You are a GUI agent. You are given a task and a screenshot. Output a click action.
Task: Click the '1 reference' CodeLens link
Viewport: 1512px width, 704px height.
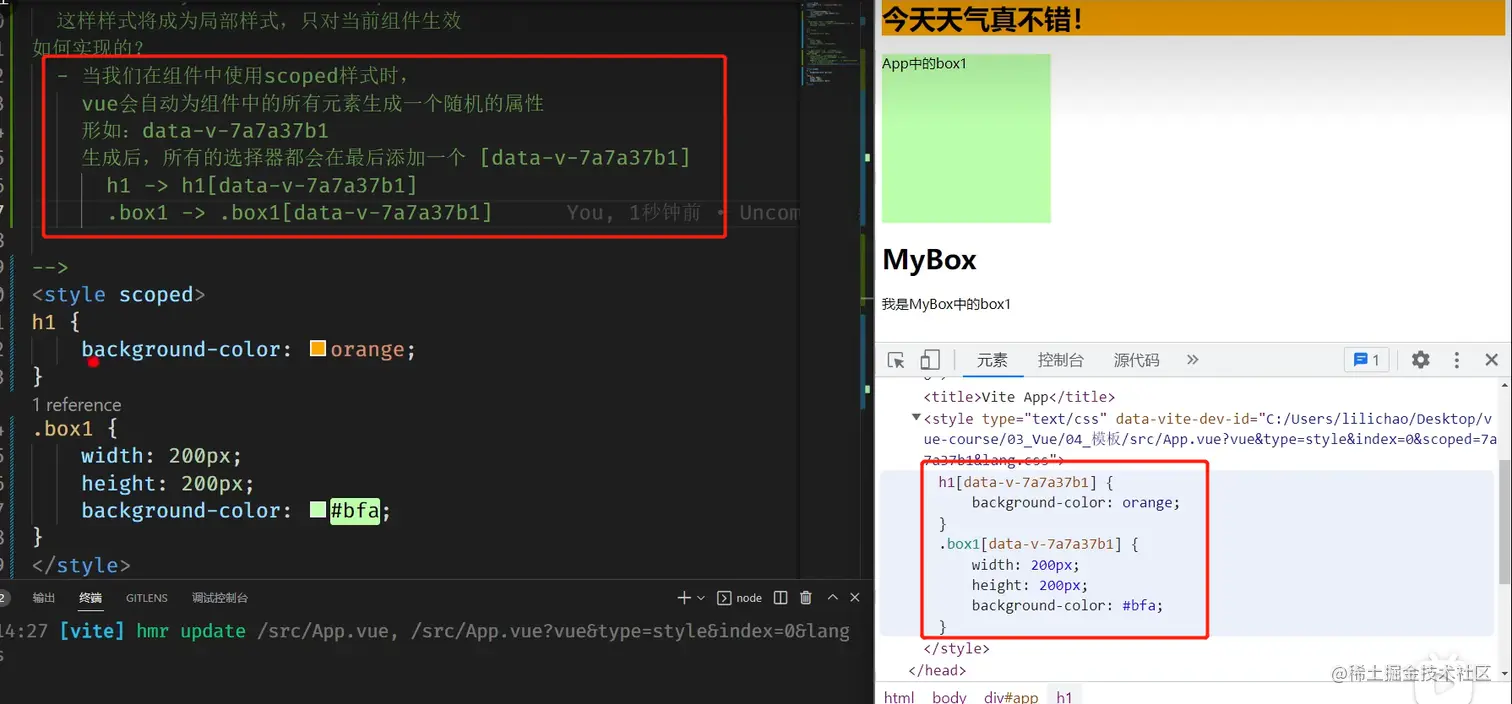click(76, 405)
